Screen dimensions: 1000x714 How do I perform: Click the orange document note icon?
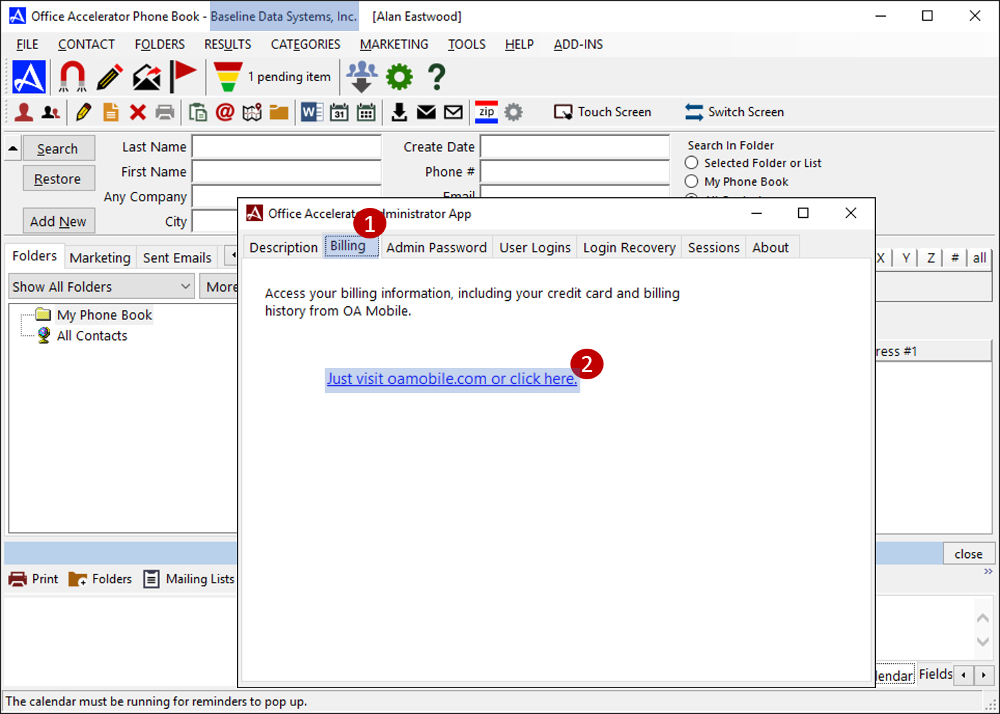[111, 112]
